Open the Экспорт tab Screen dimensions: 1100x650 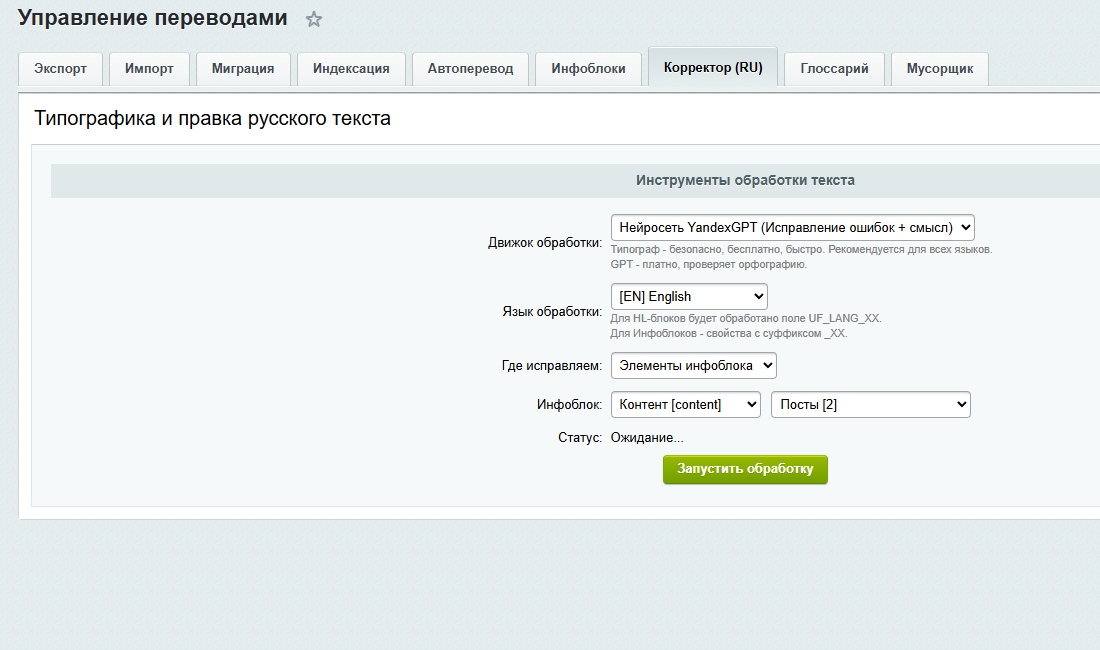(x=61, y=69)
